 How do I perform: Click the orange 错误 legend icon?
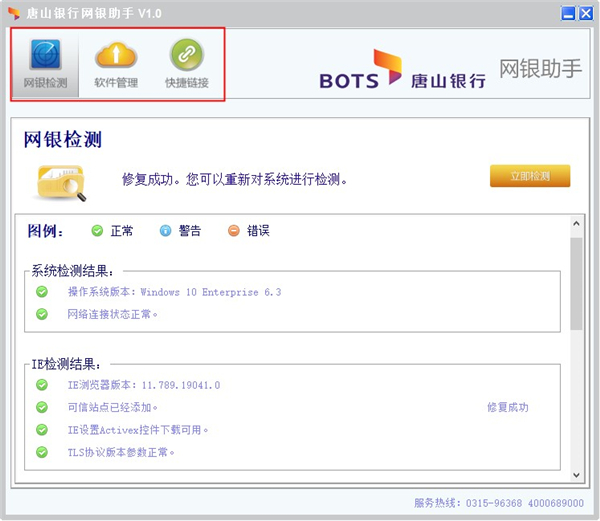tap(233, 231)
